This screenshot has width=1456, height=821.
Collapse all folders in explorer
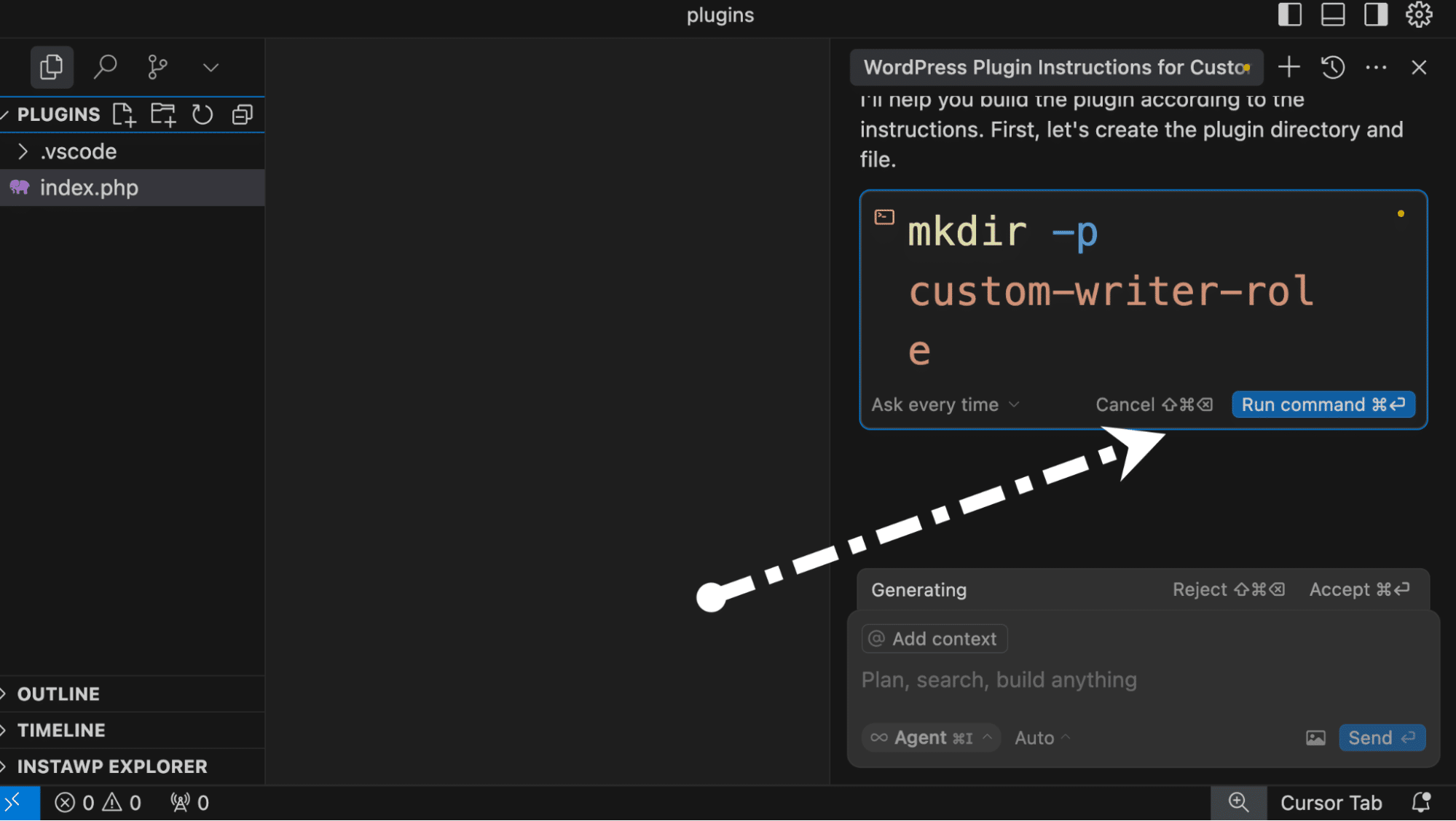(242, 114)
